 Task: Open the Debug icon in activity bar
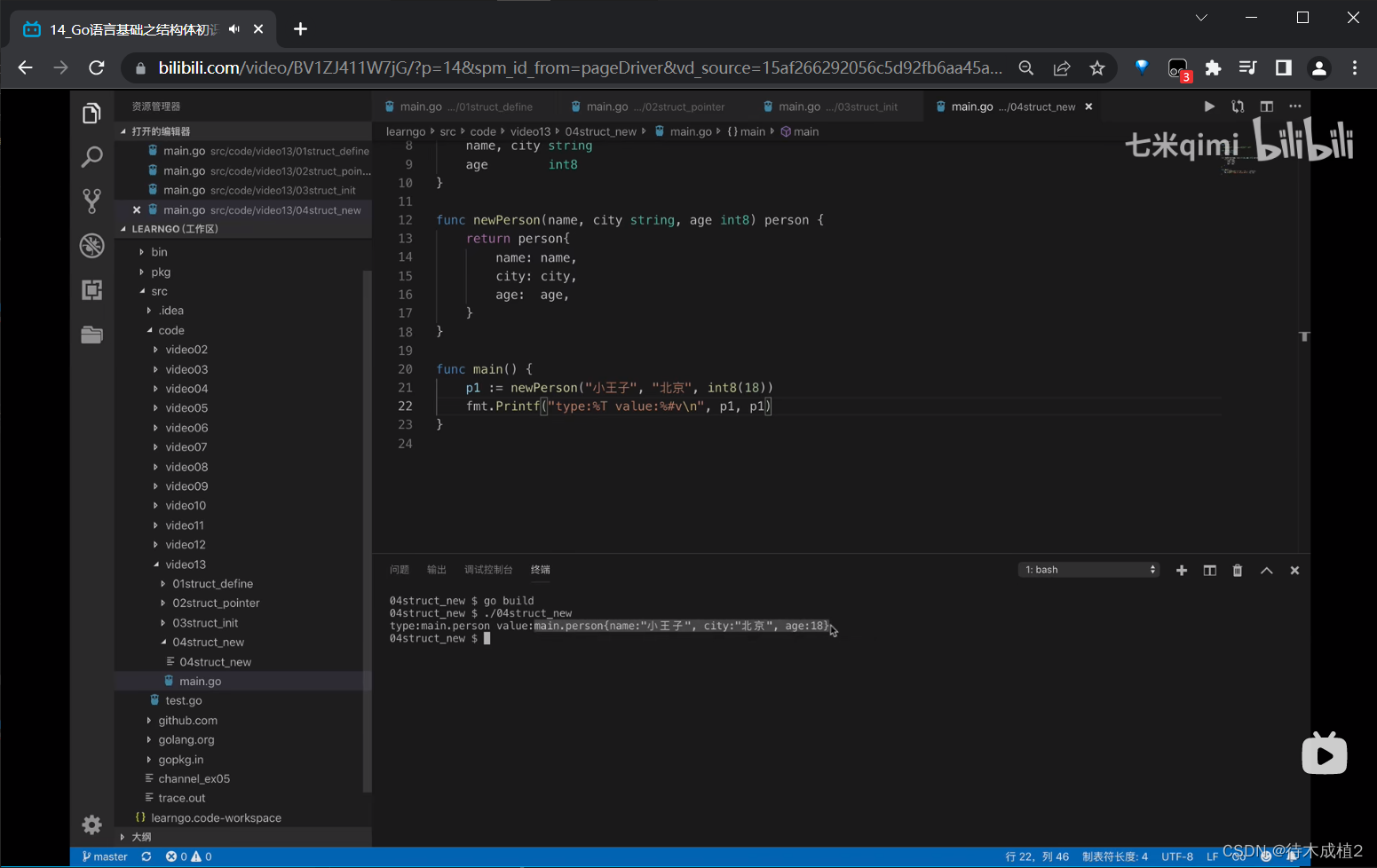91,245
